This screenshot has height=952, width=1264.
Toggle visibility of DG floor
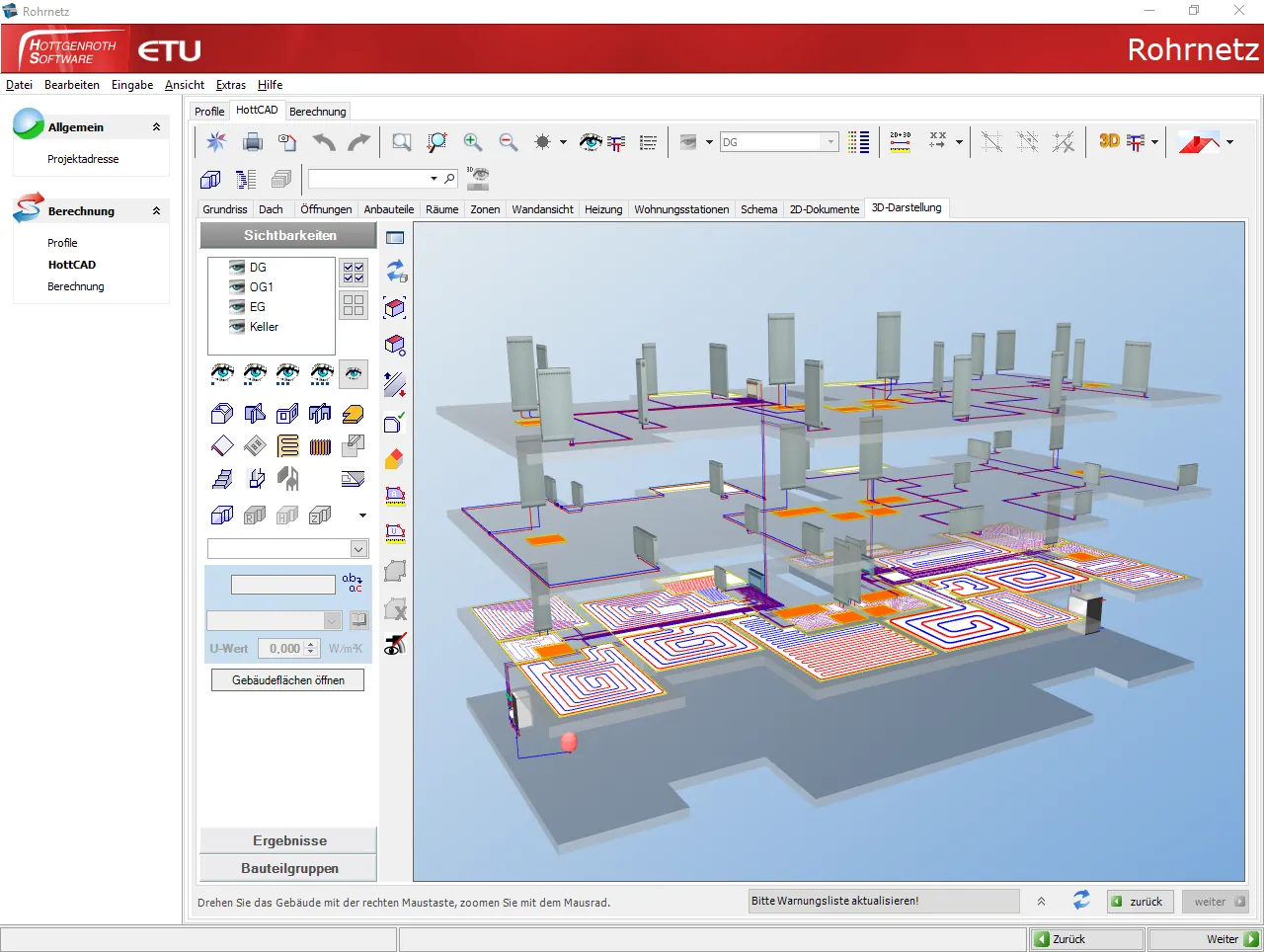[237, 268]
